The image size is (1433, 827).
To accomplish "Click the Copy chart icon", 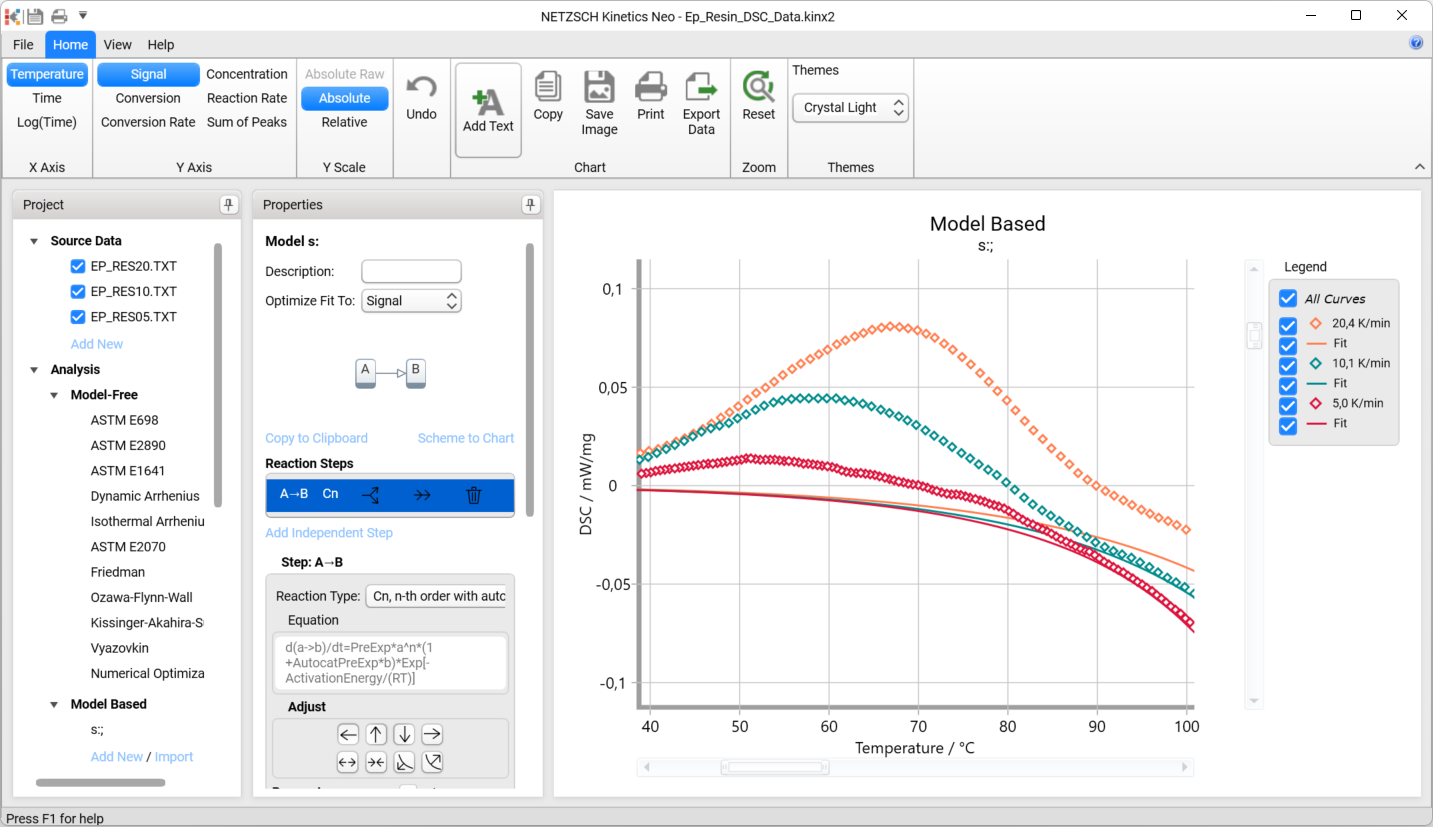I will pyautogui.click(x=547, y=87).
